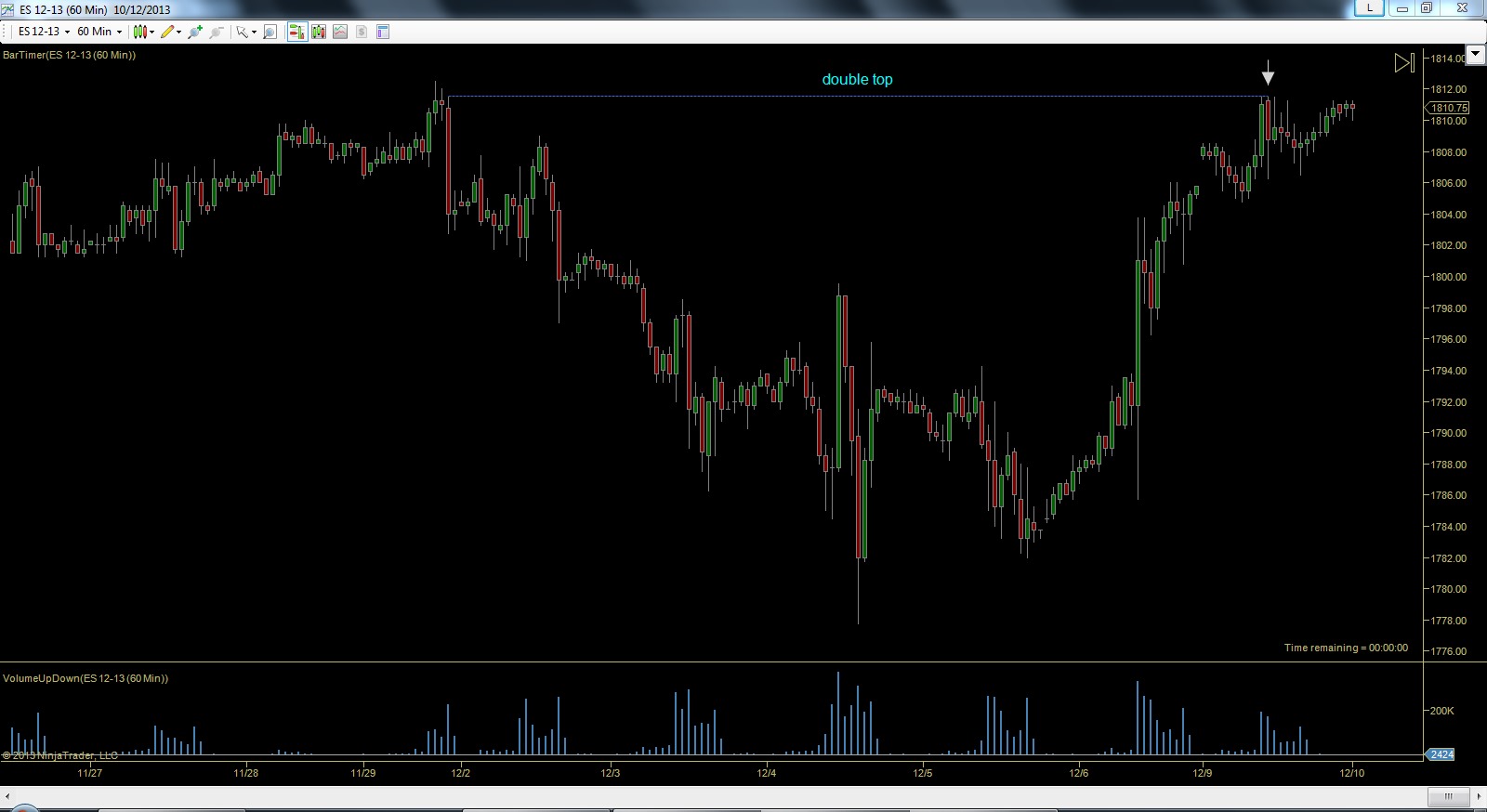Viewport: 1487px width, 812px height.
Task: Minimize the chart window
Action: click(x=1401, y=8)
